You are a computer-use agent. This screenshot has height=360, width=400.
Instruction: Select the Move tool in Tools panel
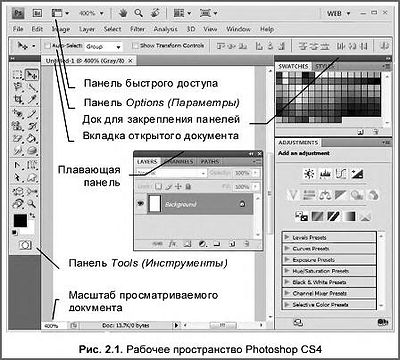pyautogui.click(x=32, y=75)
